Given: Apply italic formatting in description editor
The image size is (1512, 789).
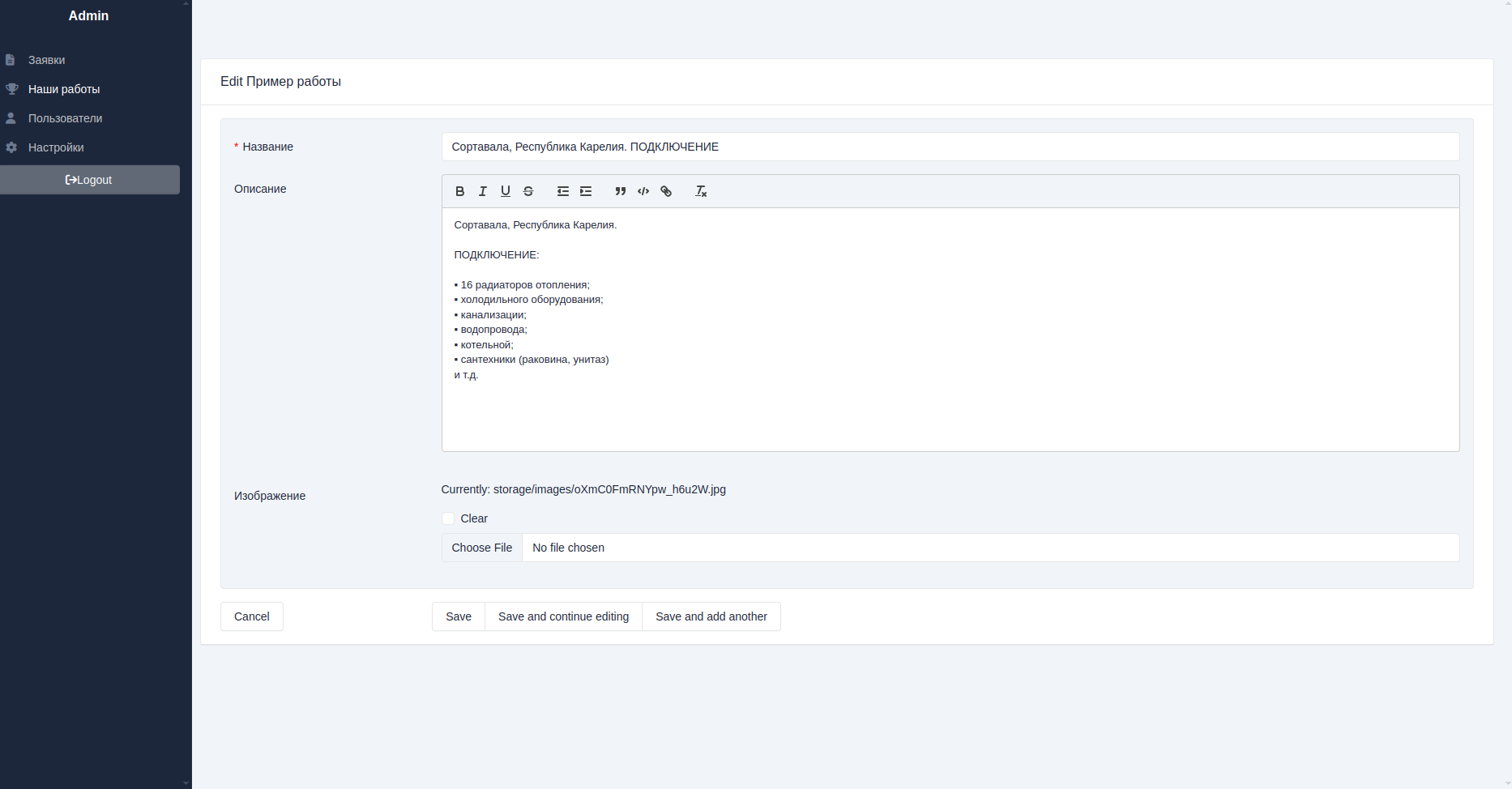Looking at the screenshot, I should click(x=482, y=191).
